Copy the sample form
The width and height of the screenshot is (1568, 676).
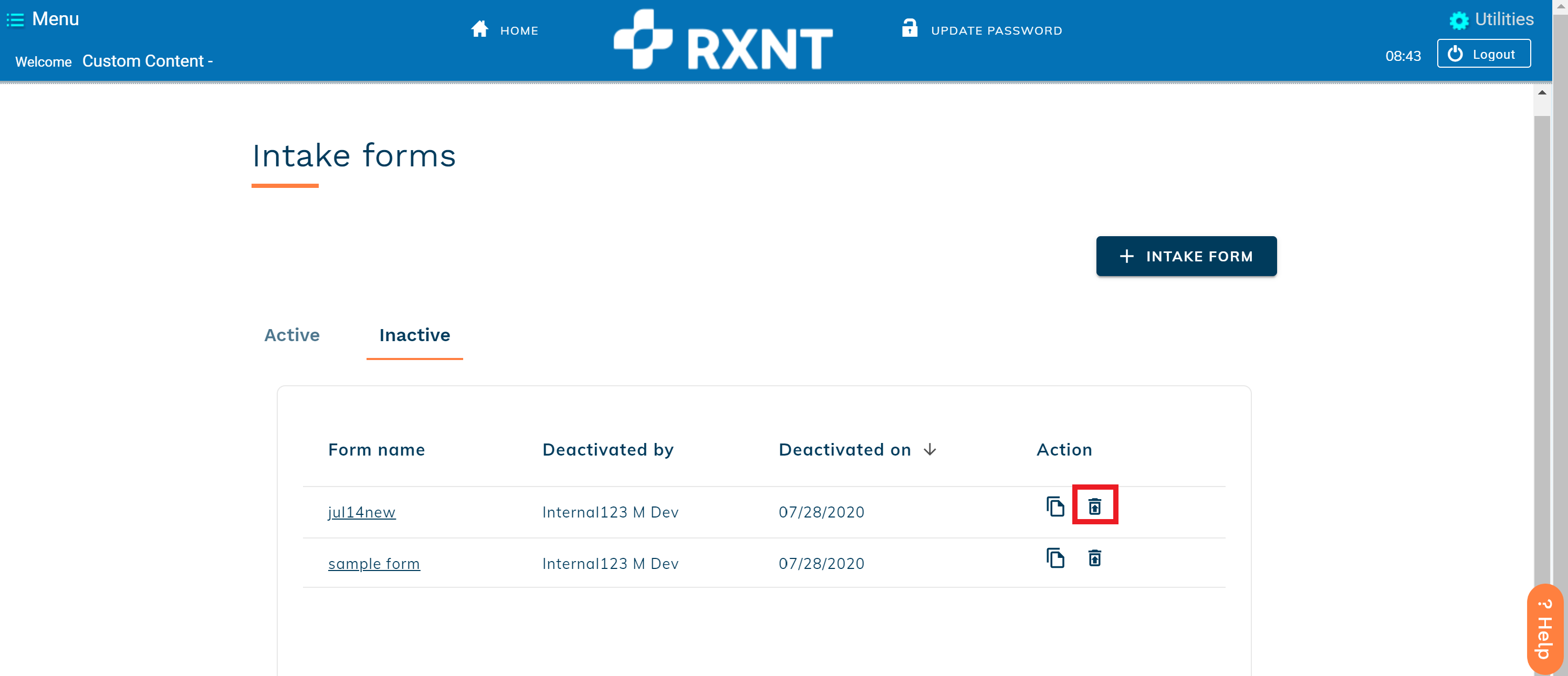click(1055, 558)
